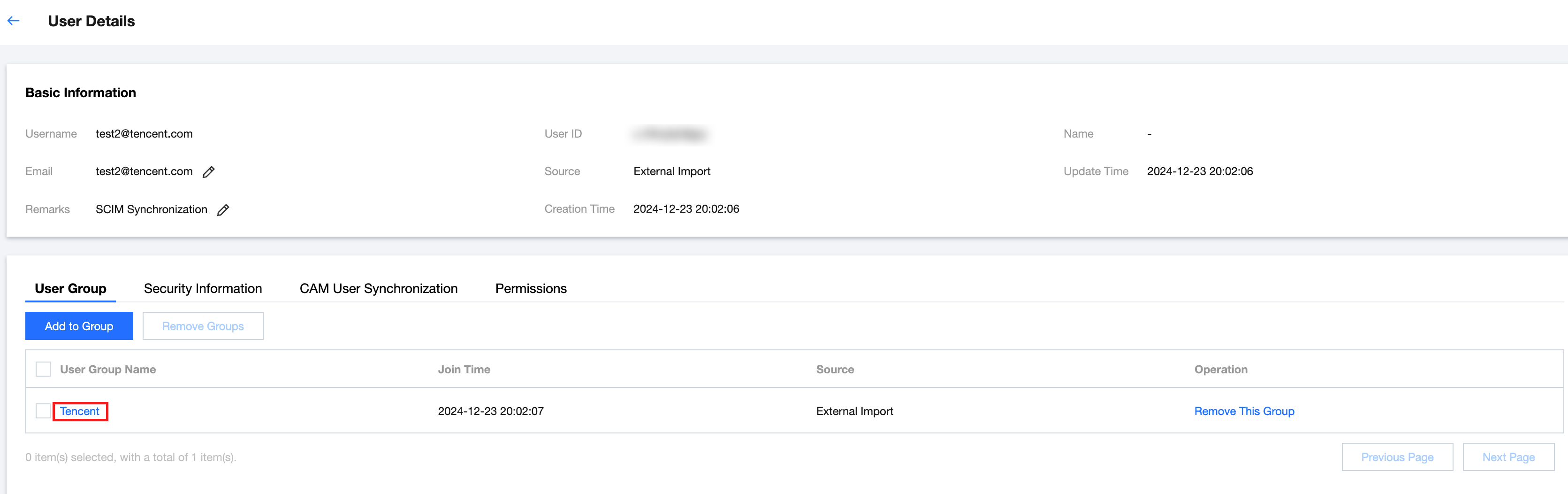Select the Permissions tab

531,289
